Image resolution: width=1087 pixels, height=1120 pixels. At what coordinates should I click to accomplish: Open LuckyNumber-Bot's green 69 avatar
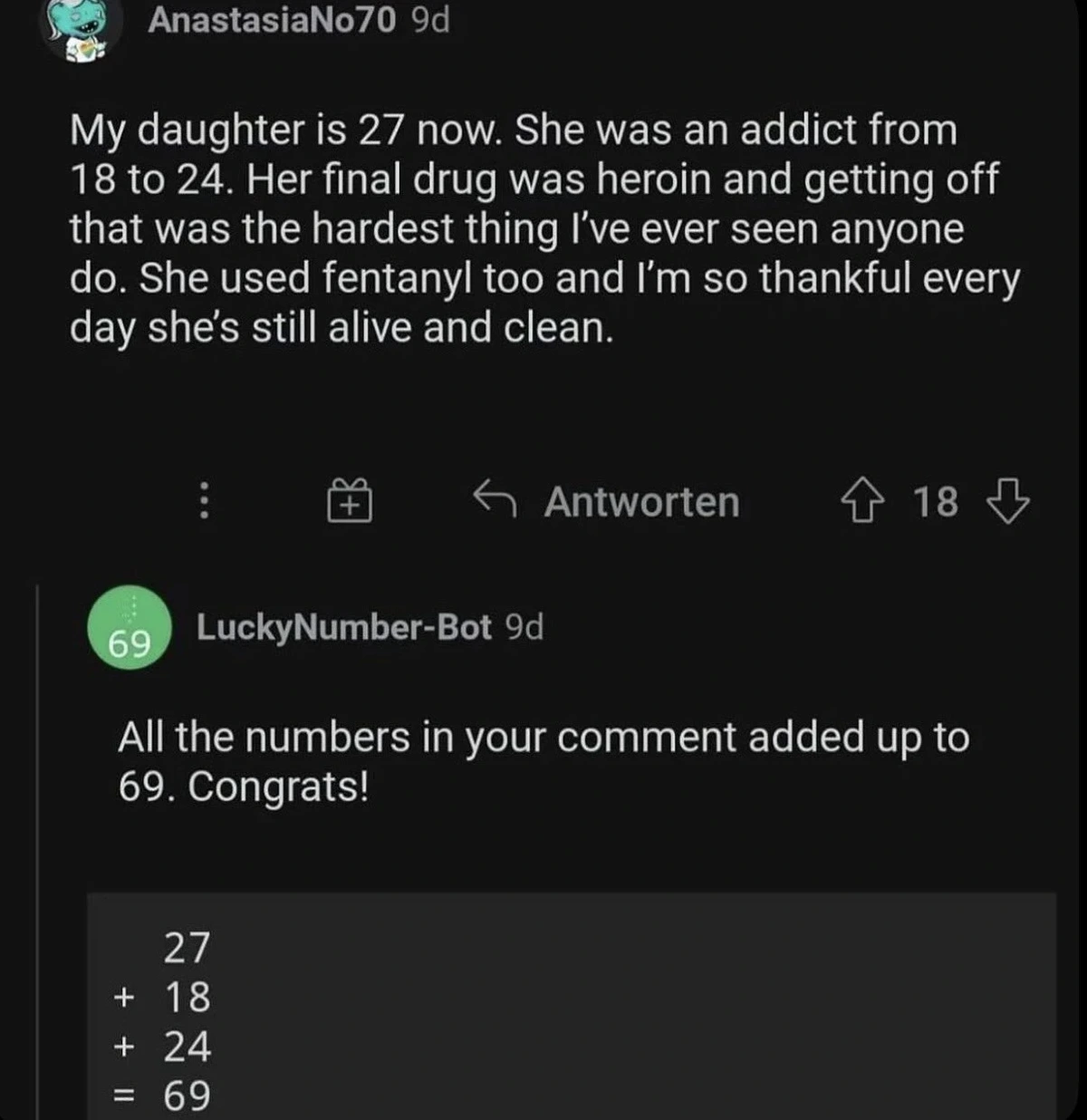pos(130,627)
